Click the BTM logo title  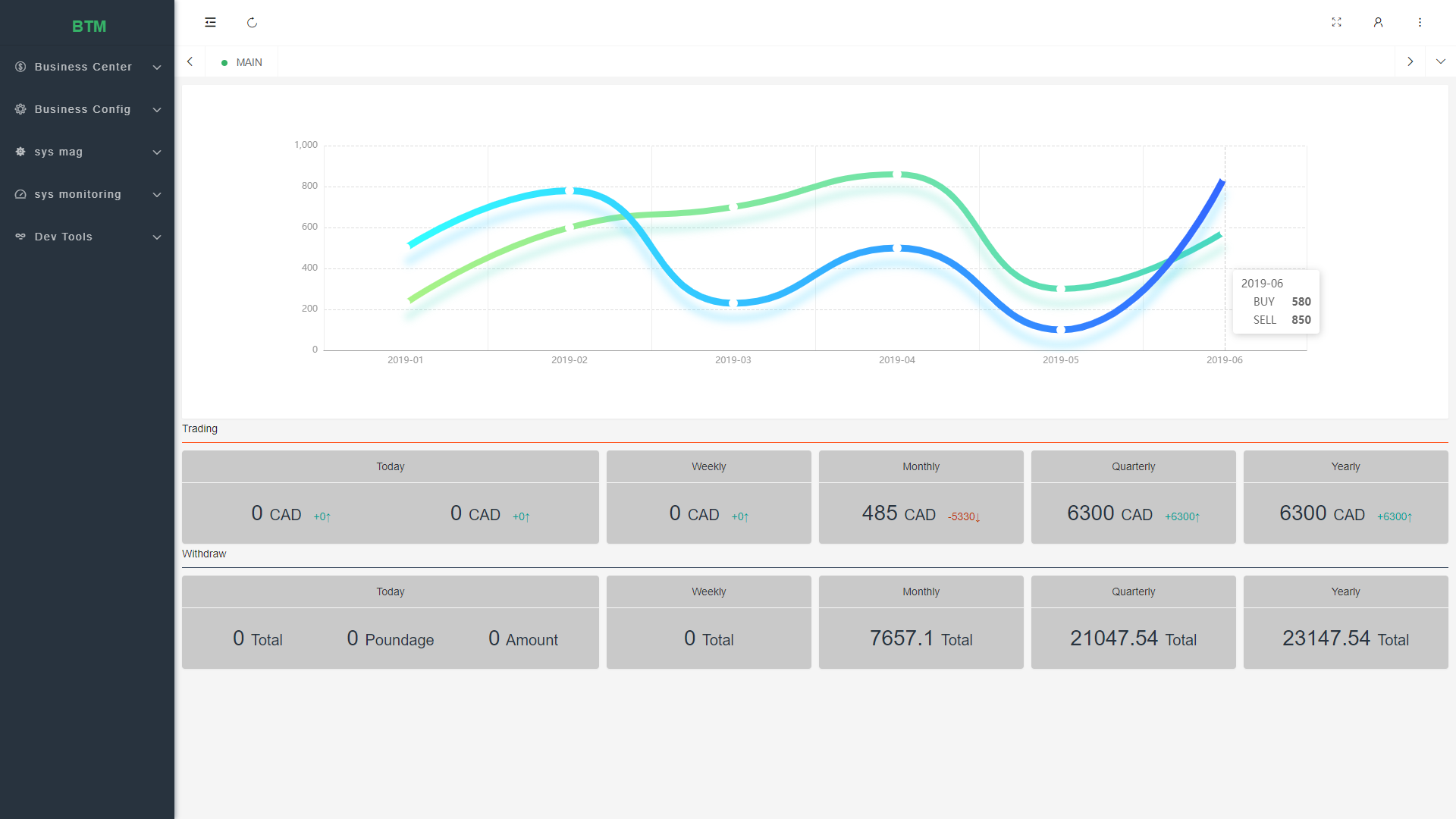point(89,27)
